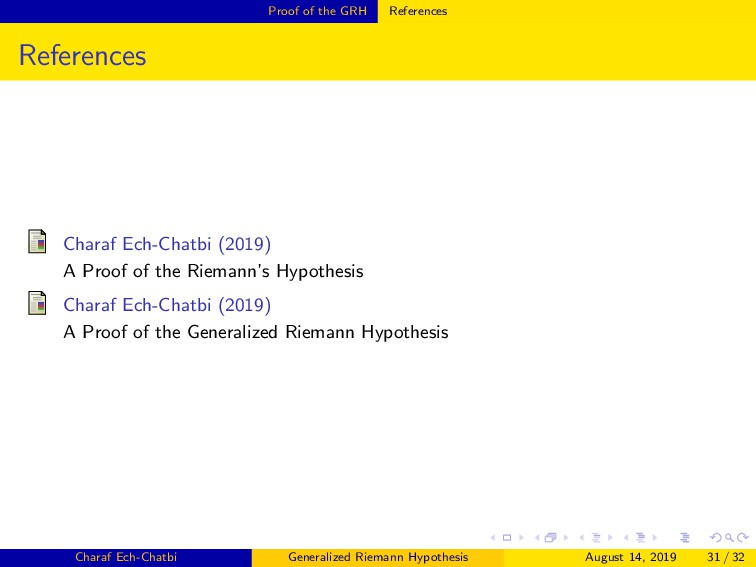Click previous subsection arrow in navigation symbols
Screen dimensions: 756x567
click(x=581, y=538)
